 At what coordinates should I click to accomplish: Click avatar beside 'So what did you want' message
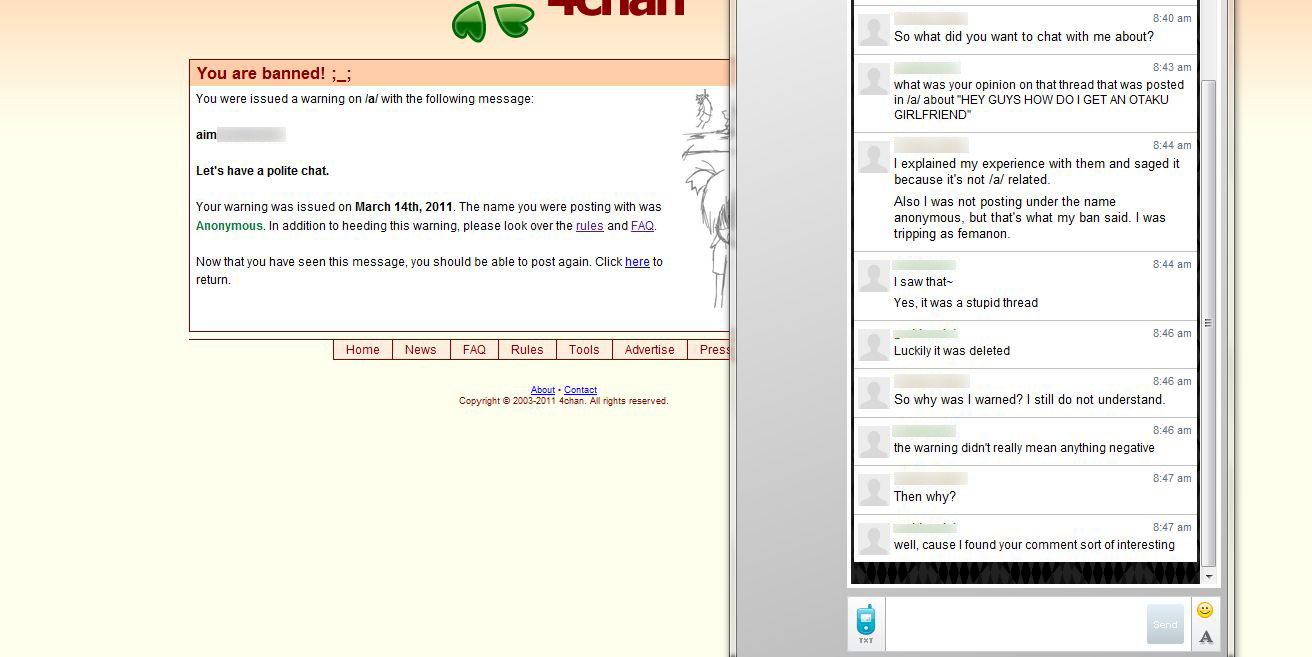click(x=874, y=31)
